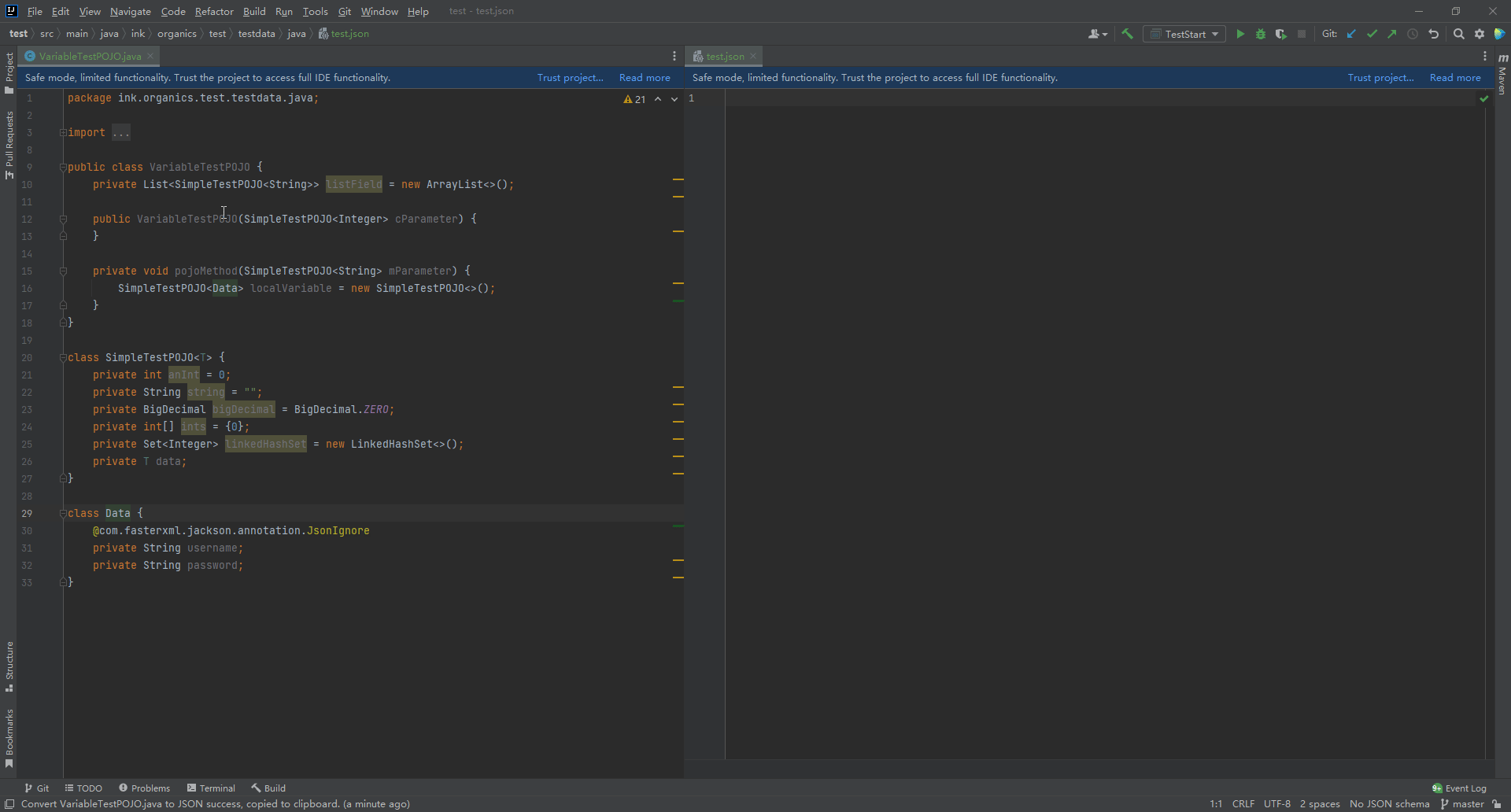Update project from Git
1511x812 pixels.
tap(1351, 34)
